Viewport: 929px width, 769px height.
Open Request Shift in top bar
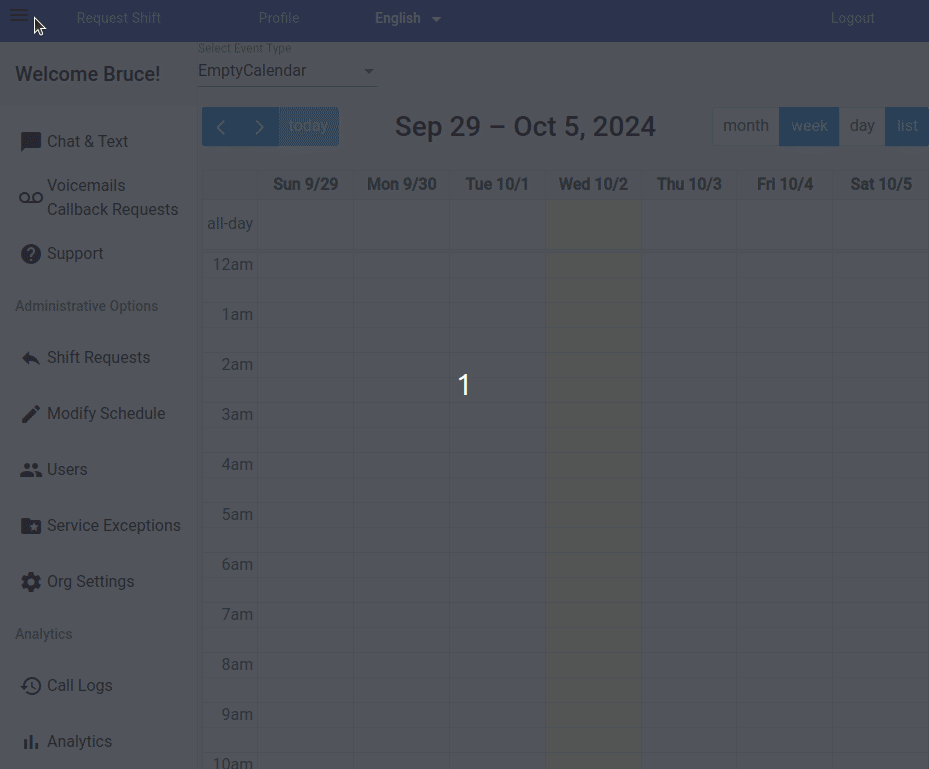tap(119, 18)
